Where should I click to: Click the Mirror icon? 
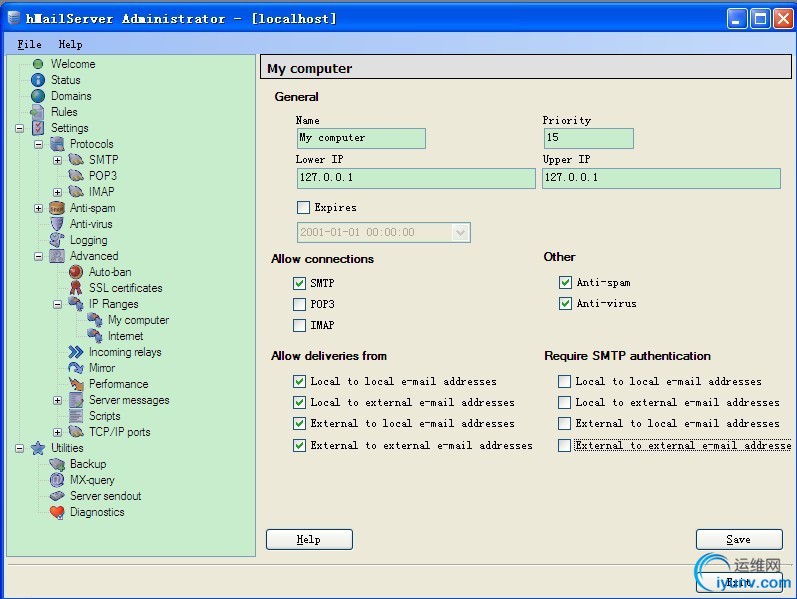tap(76, 368)
